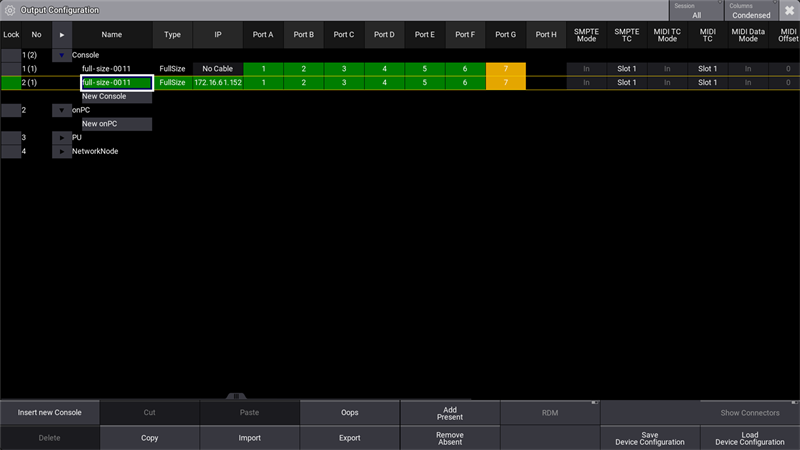
Task: Click the New onPC entry field
Action: pos(116,124)
